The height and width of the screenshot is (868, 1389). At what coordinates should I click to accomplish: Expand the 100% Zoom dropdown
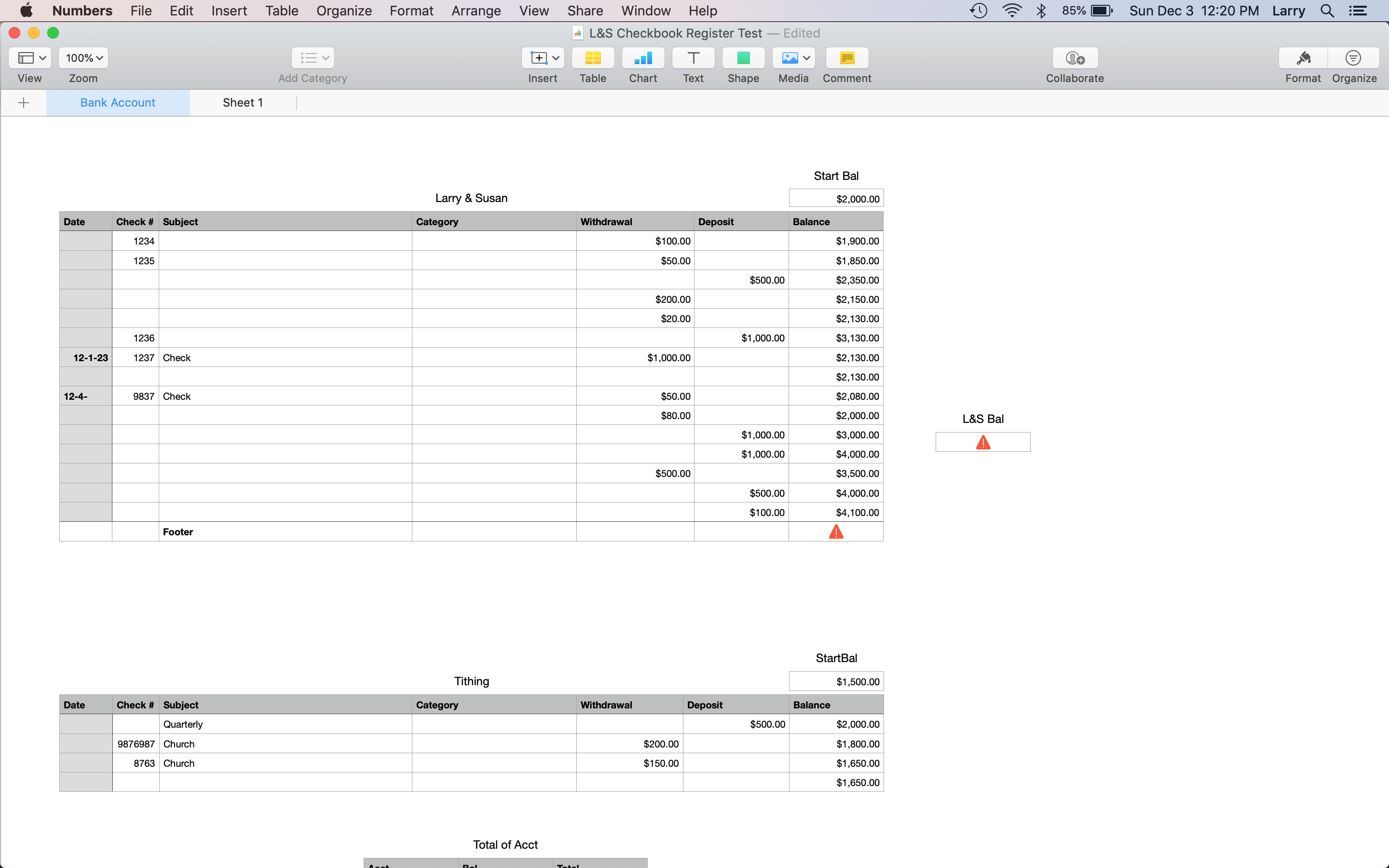83,58
